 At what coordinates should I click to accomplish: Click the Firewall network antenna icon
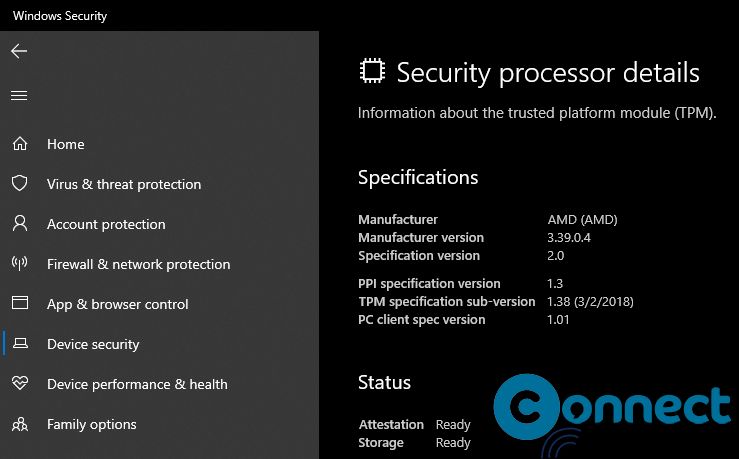(20, 264)
